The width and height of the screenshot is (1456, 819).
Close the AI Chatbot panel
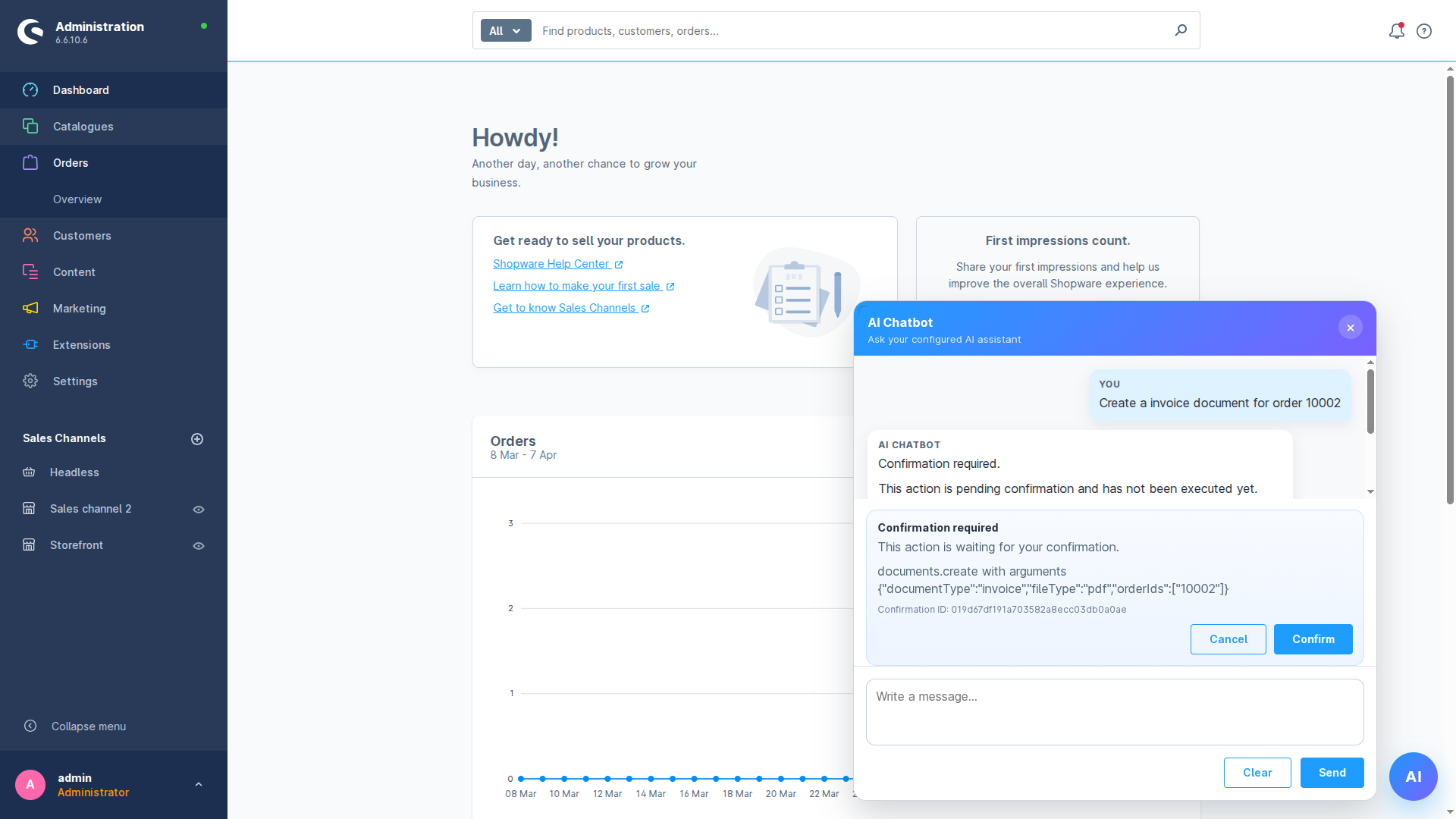1351,328
